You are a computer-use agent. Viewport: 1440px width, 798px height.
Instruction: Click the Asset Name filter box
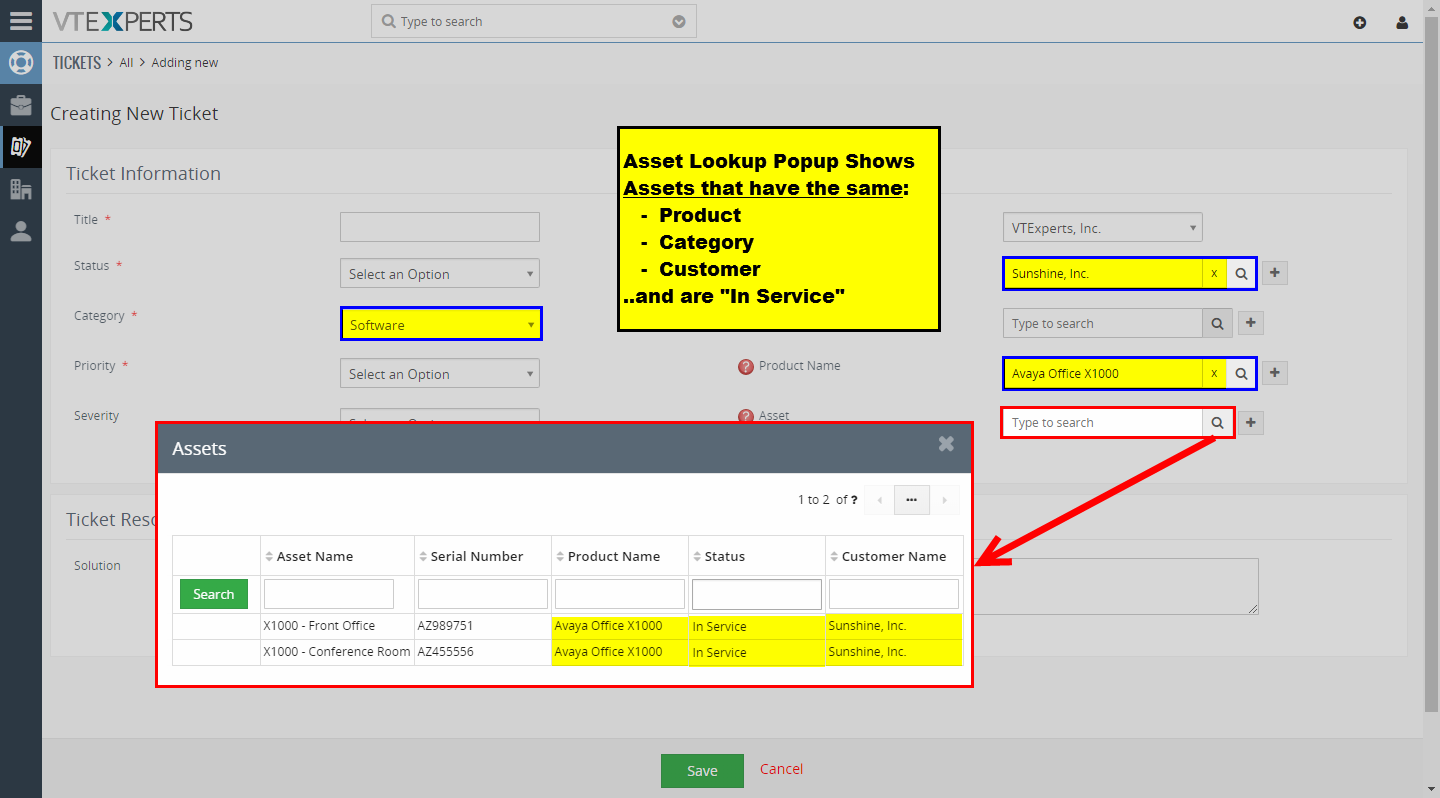pos(329,594)
